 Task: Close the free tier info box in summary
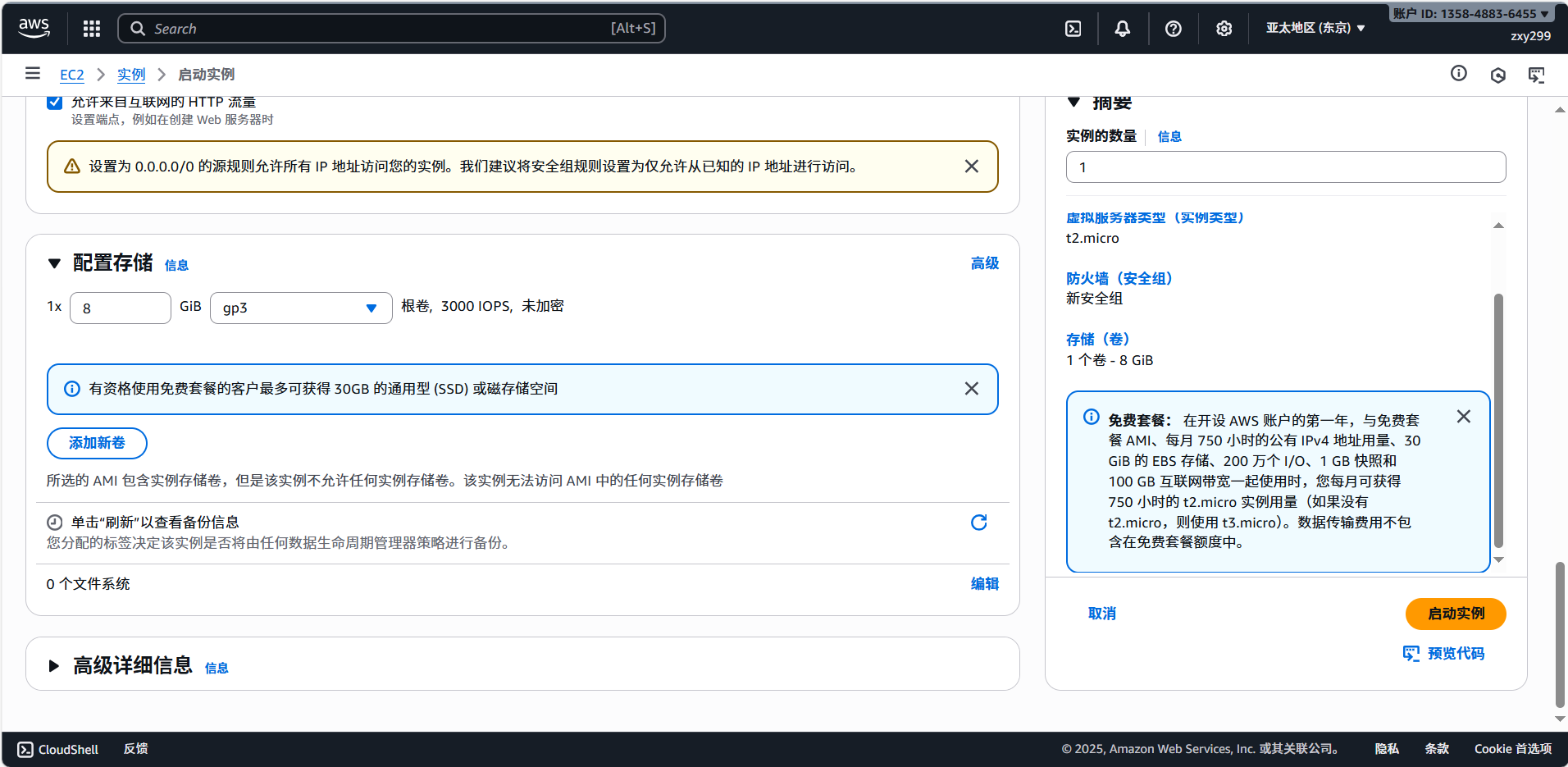coord(1464,417)
